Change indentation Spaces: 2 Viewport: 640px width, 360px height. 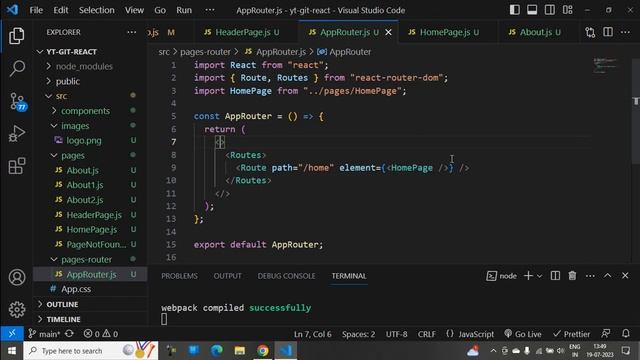point(358,334)
